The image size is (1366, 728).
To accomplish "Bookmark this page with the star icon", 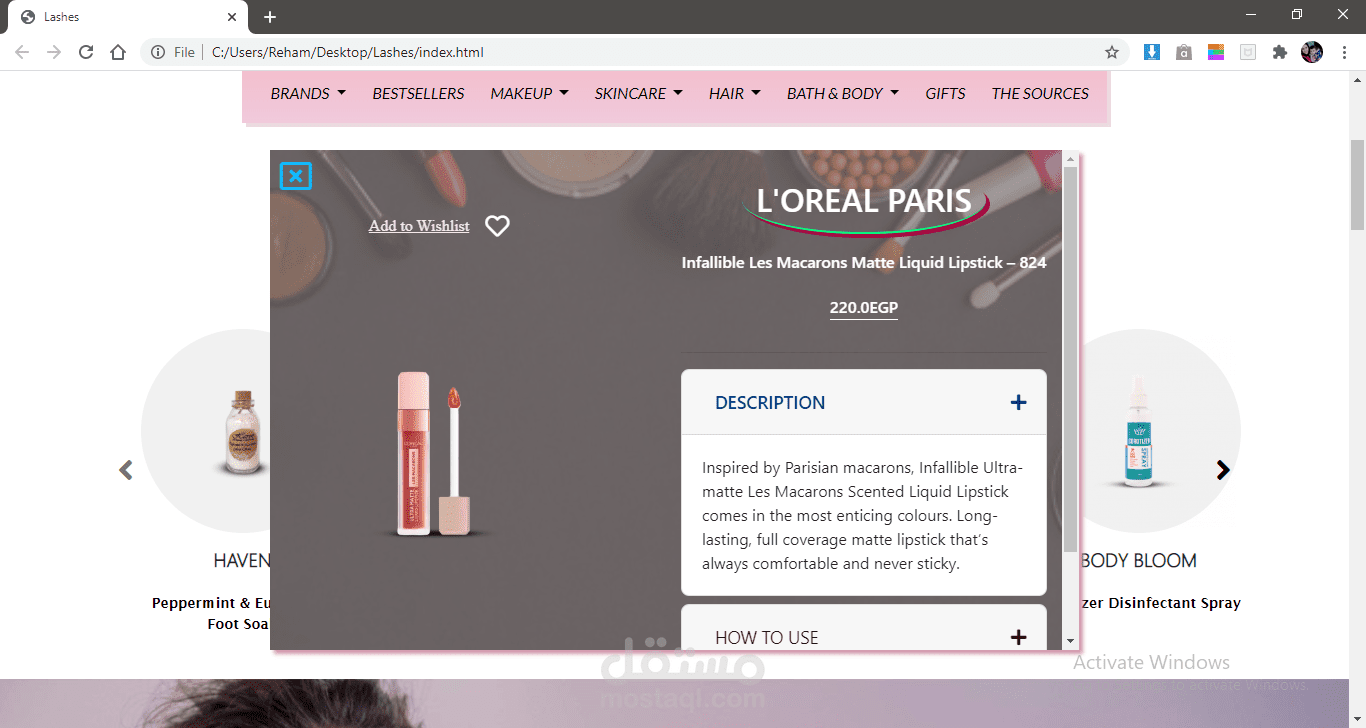I will click(1111, 52).
